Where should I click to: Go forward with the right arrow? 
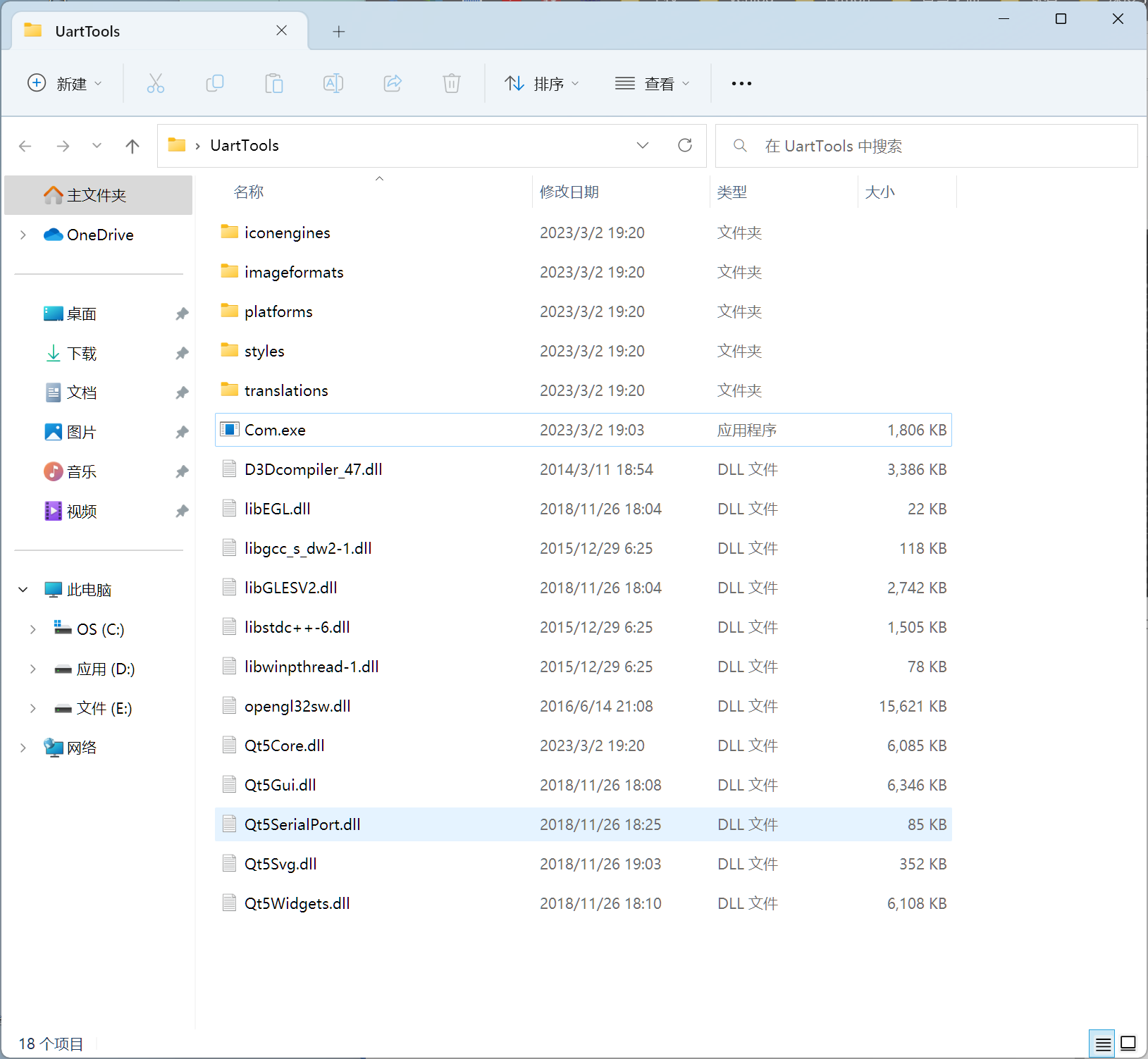[x=63, y=146]
